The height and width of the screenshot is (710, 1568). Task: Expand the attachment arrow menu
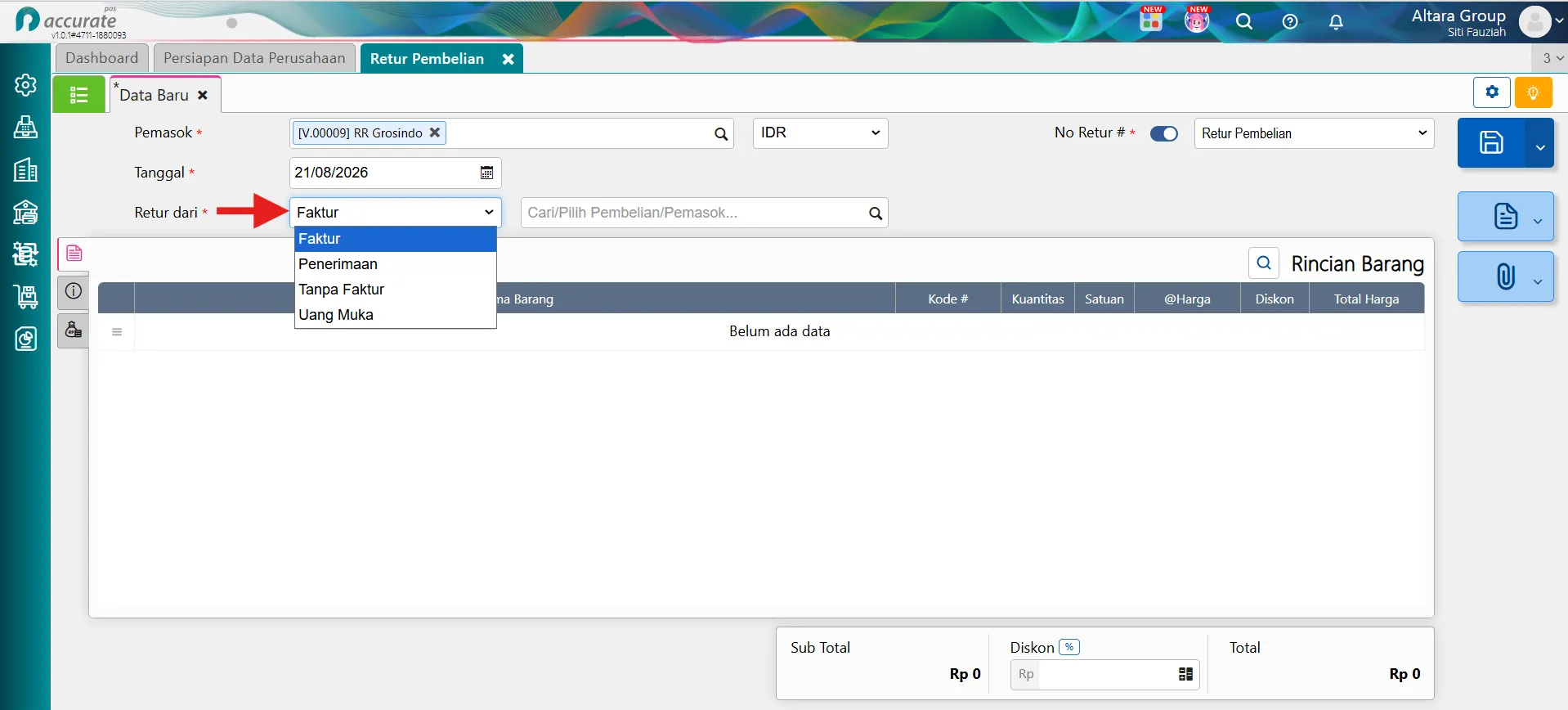pyautogui.click(x=1538, y=281)
